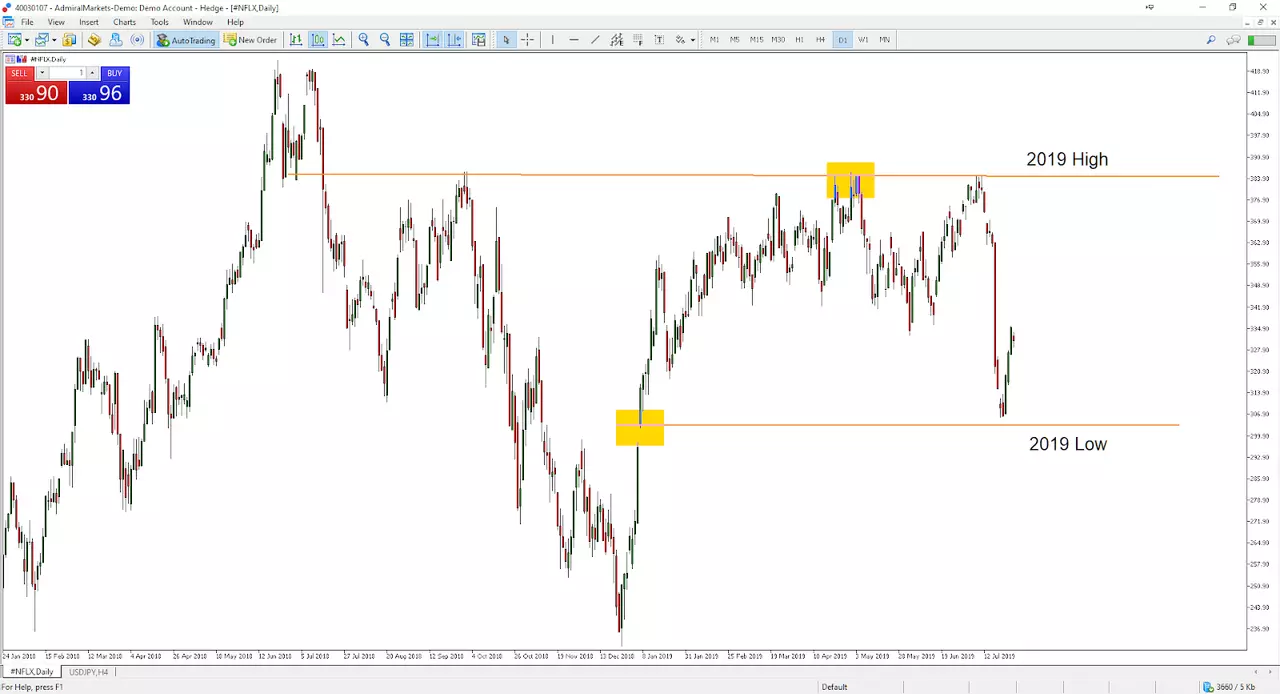Image resolution: width=1280 pixels, height=694 pixels.
Task: Open the Charts menu
Action: click(x=124, y=22)
